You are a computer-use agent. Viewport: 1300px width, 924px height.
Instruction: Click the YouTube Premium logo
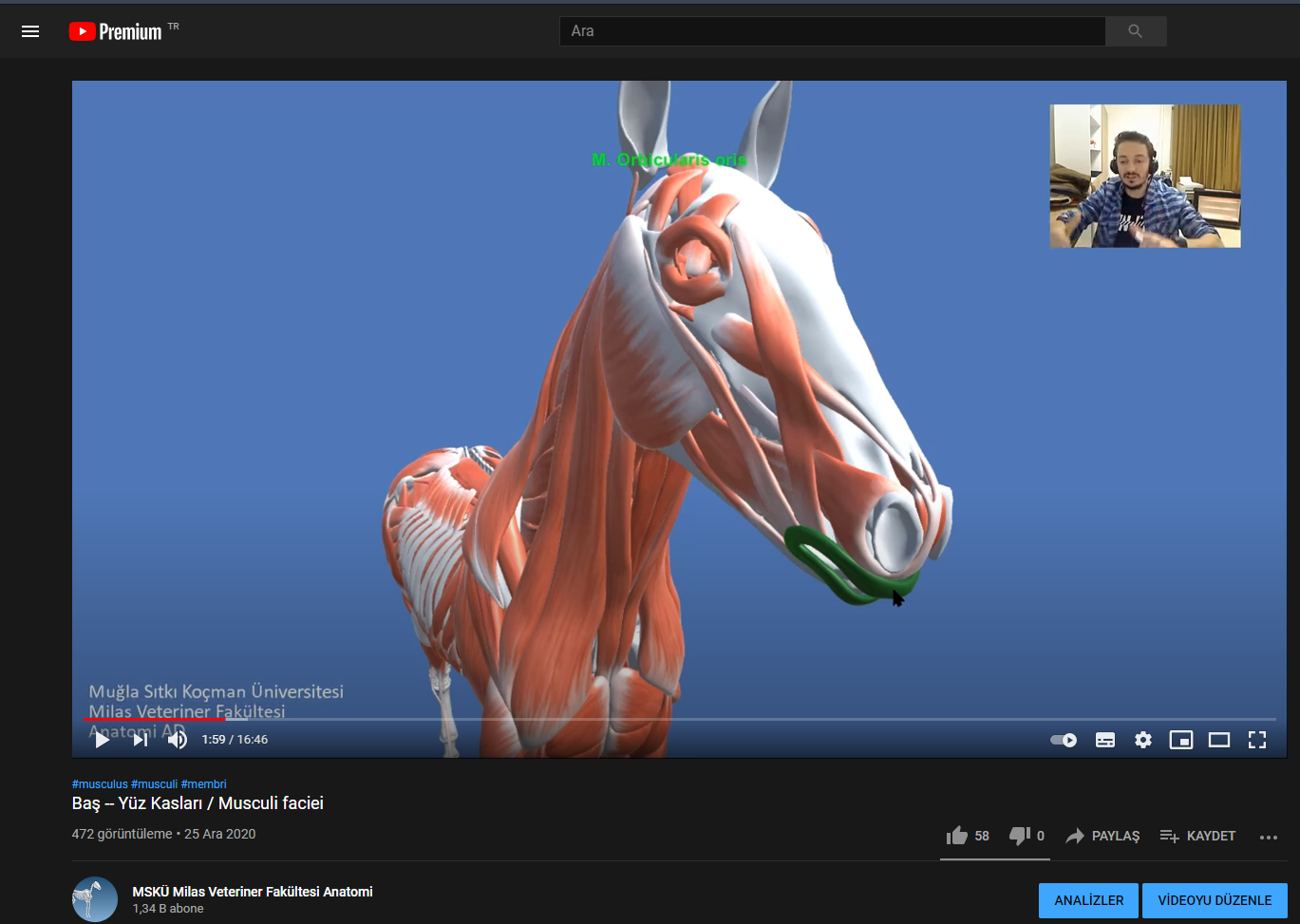tap(116, 31)
